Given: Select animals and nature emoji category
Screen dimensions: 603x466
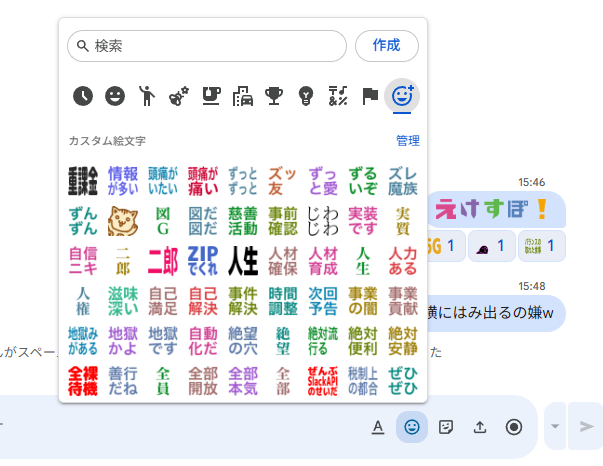Looking at the screenshot, I should 179,96.
